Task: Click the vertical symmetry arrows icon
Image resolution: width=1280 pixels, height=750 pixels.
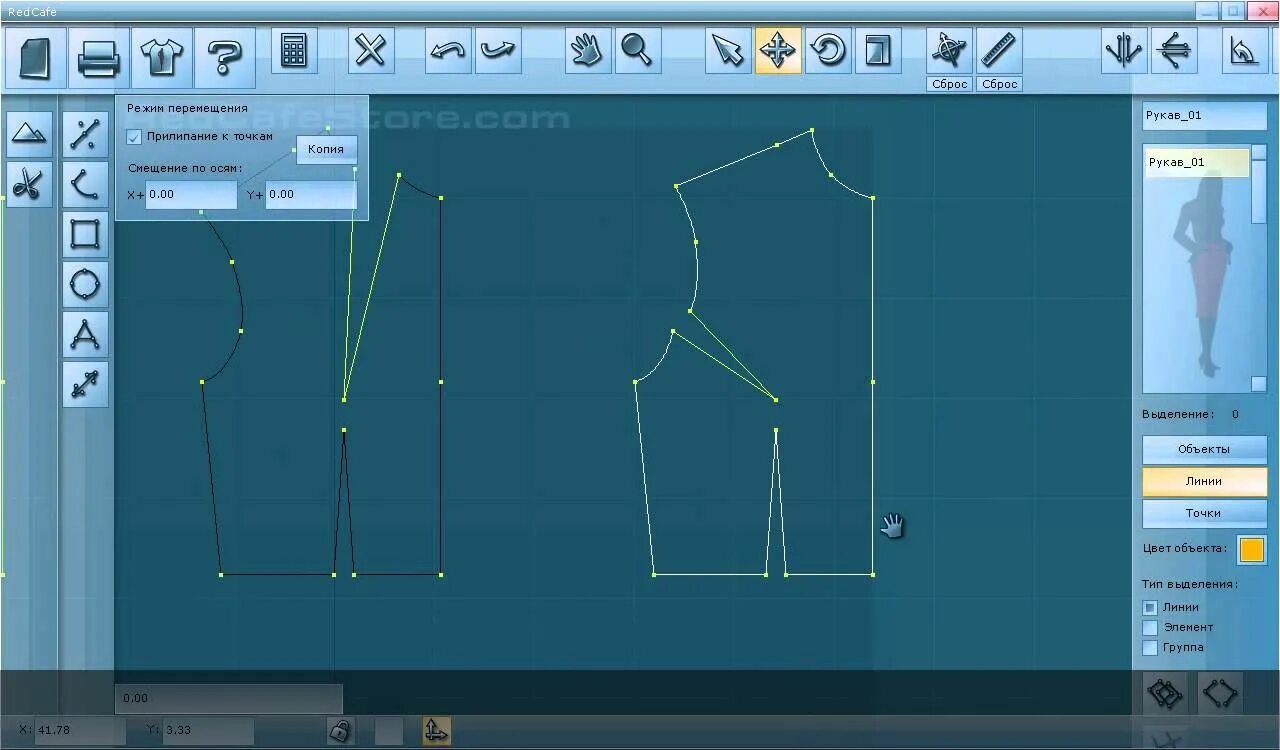Action: [1125, 50]
